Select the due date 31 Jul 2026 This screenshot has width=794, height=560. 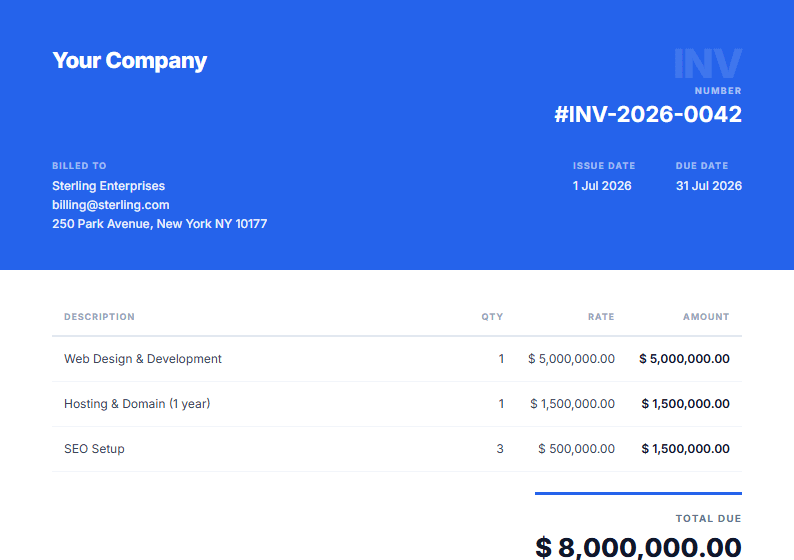(708, 186)
